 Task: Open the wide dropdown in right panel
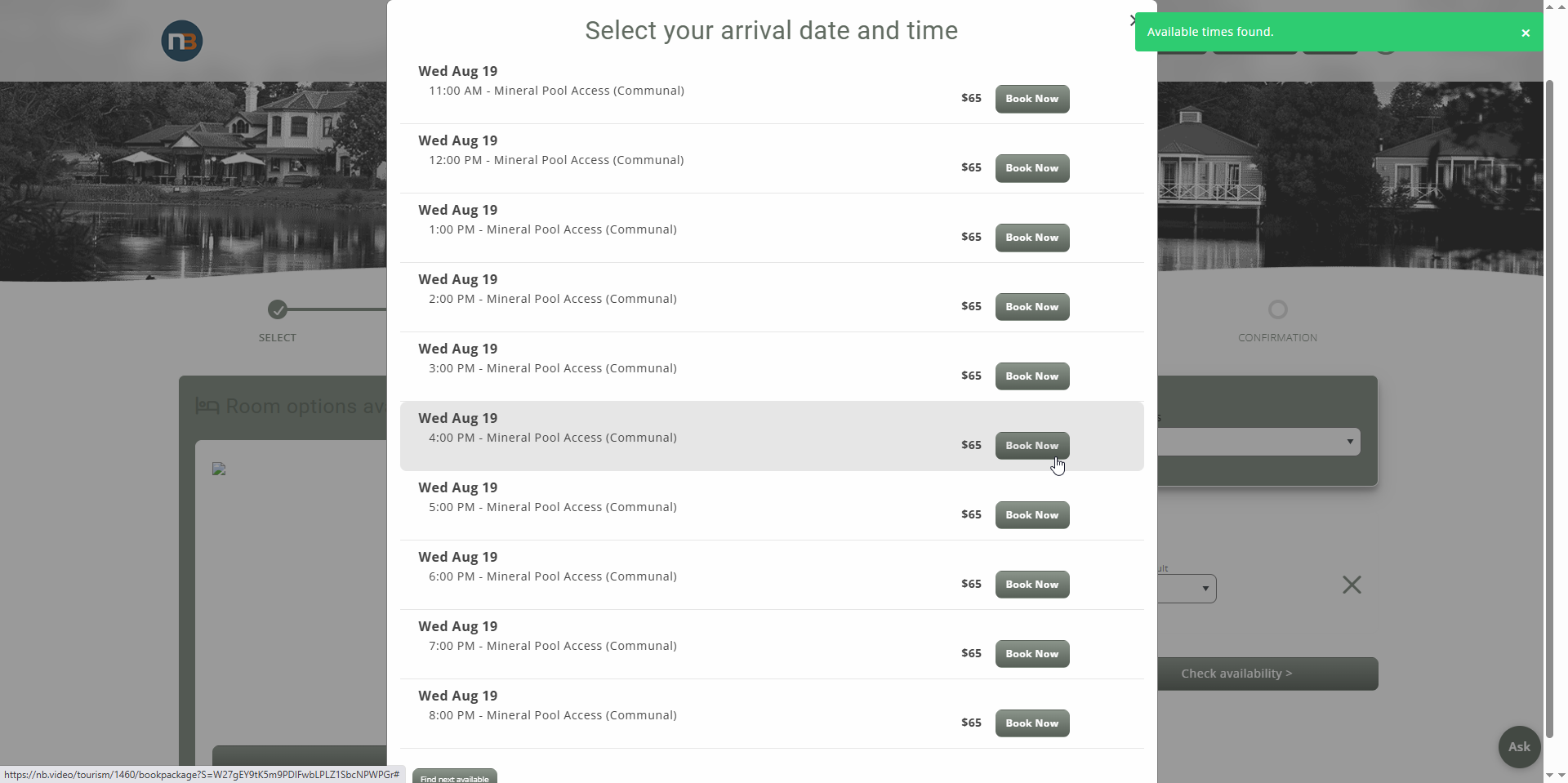pyautogui.click(x=1258, y=442)
